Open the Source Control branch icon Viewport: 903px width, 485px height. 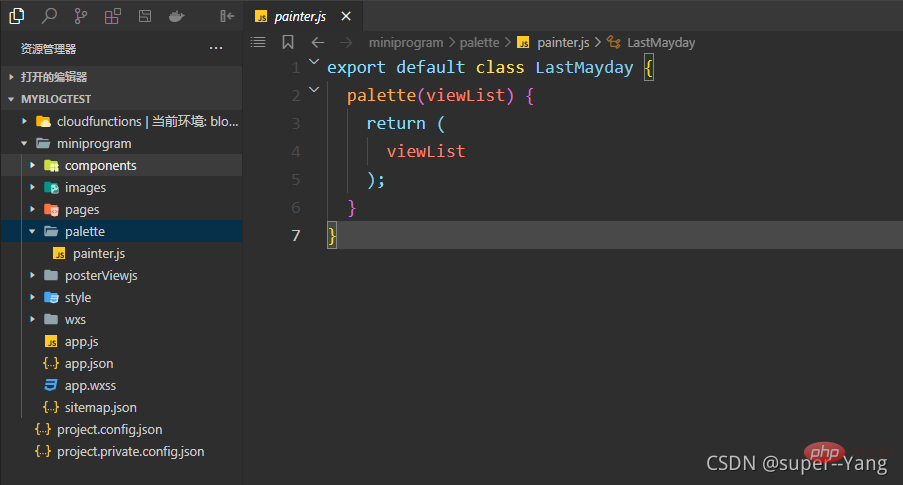80,16
